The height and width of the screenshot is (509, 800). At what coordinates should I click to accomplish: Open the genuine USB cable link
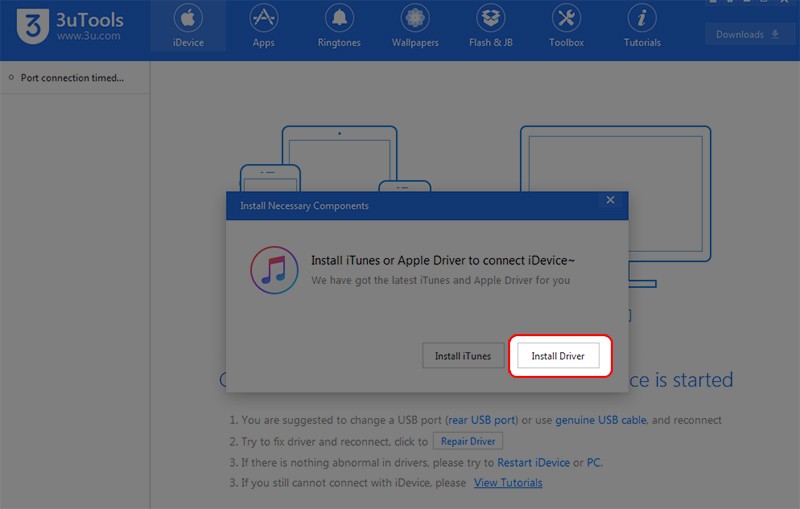pyautogui.click(x=601, y=420)
